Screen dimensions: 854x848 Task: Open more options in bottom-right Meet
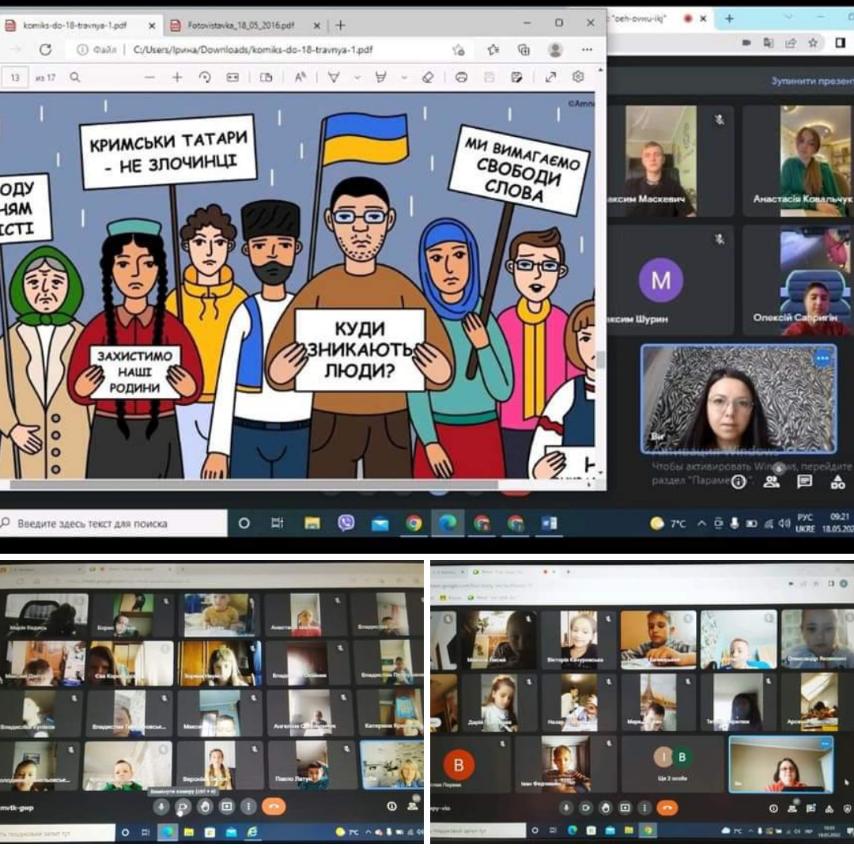[645, 808]
